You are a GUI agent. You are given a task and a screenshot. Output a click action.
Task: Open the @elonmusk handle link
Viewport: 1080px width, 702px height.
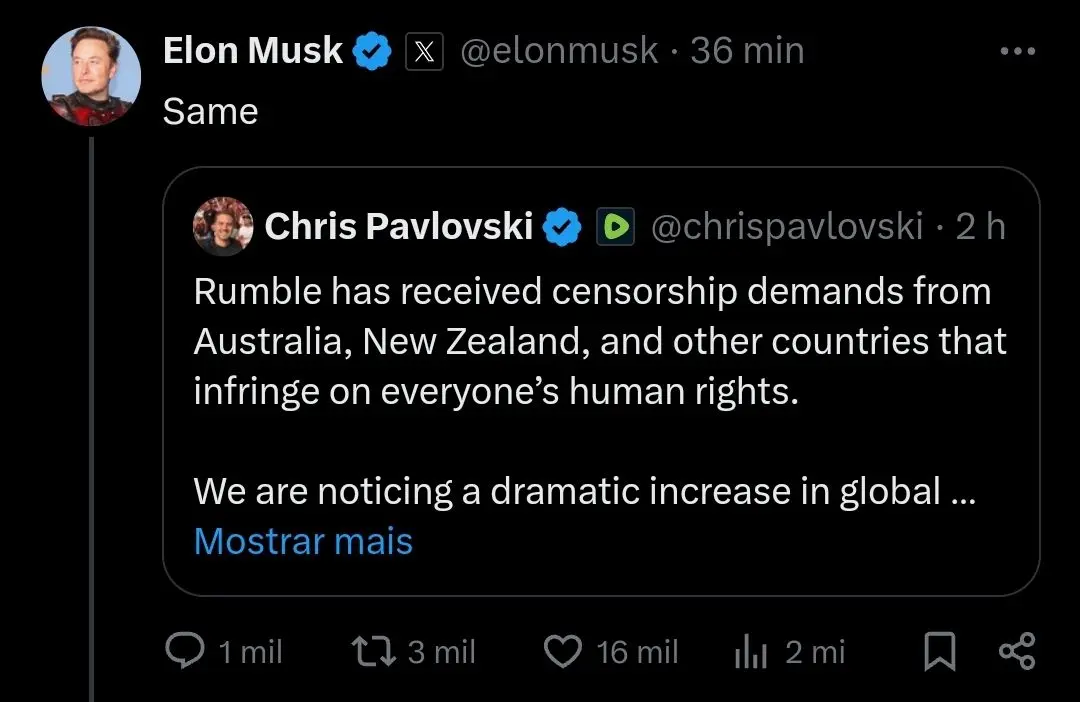[559, 51]
